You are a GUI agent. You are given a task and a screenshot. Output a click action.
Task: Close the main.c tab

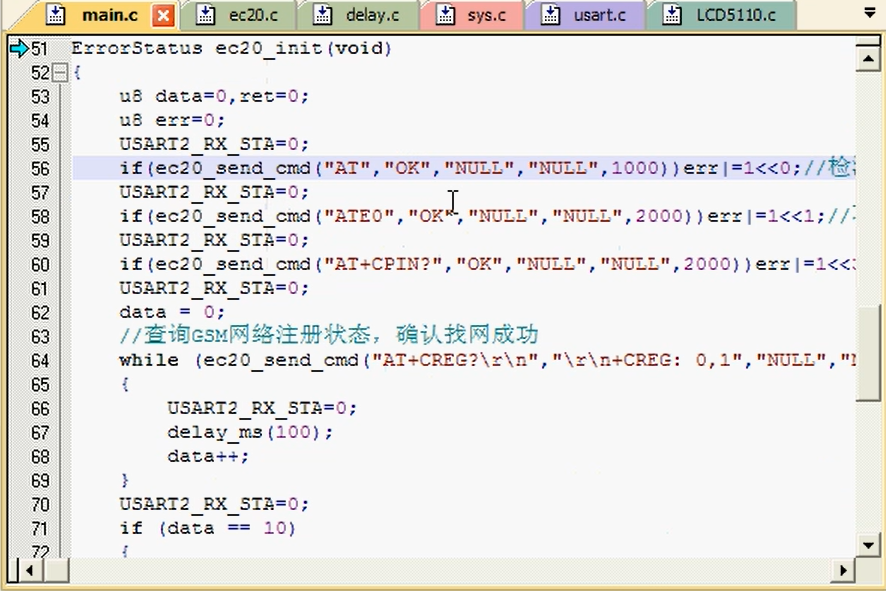point(163,15)
